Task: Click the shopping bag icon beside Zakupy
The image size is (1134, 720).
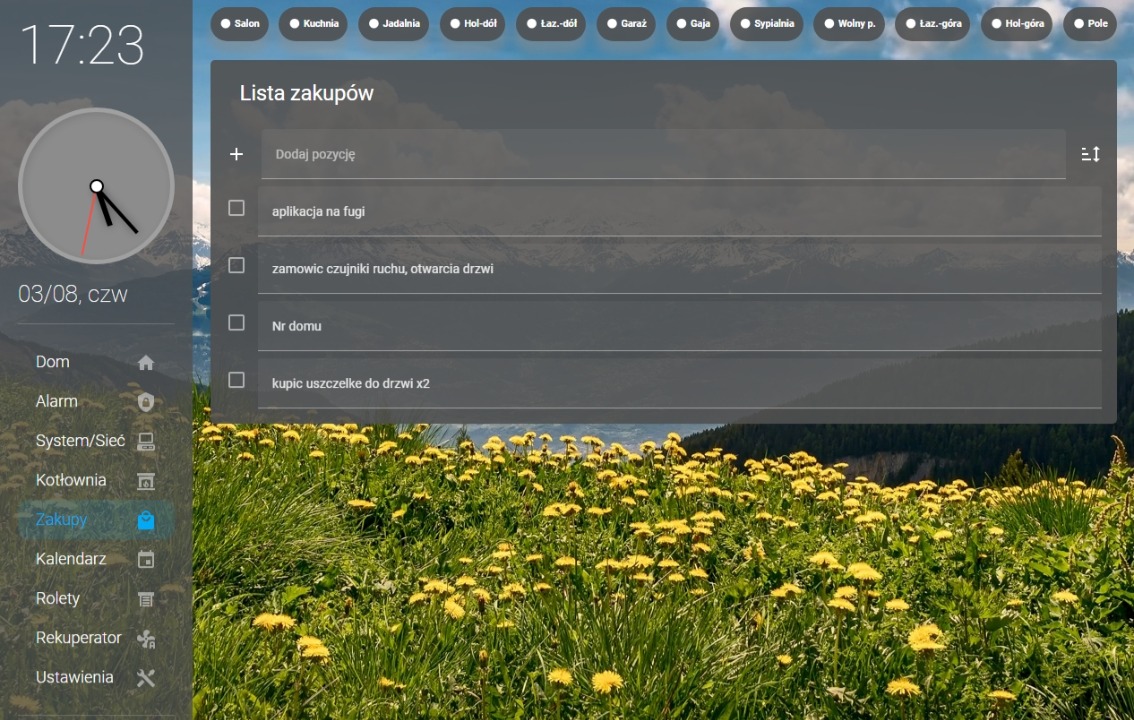Action: (x=145, y=520)
